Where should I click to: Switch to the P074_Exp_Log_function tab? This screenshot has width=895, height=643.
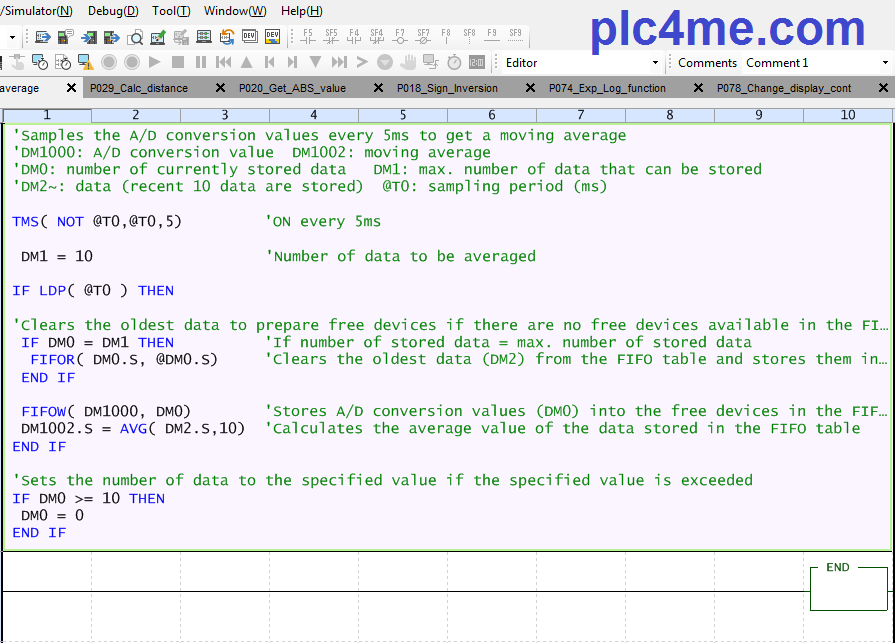point(607,88)
